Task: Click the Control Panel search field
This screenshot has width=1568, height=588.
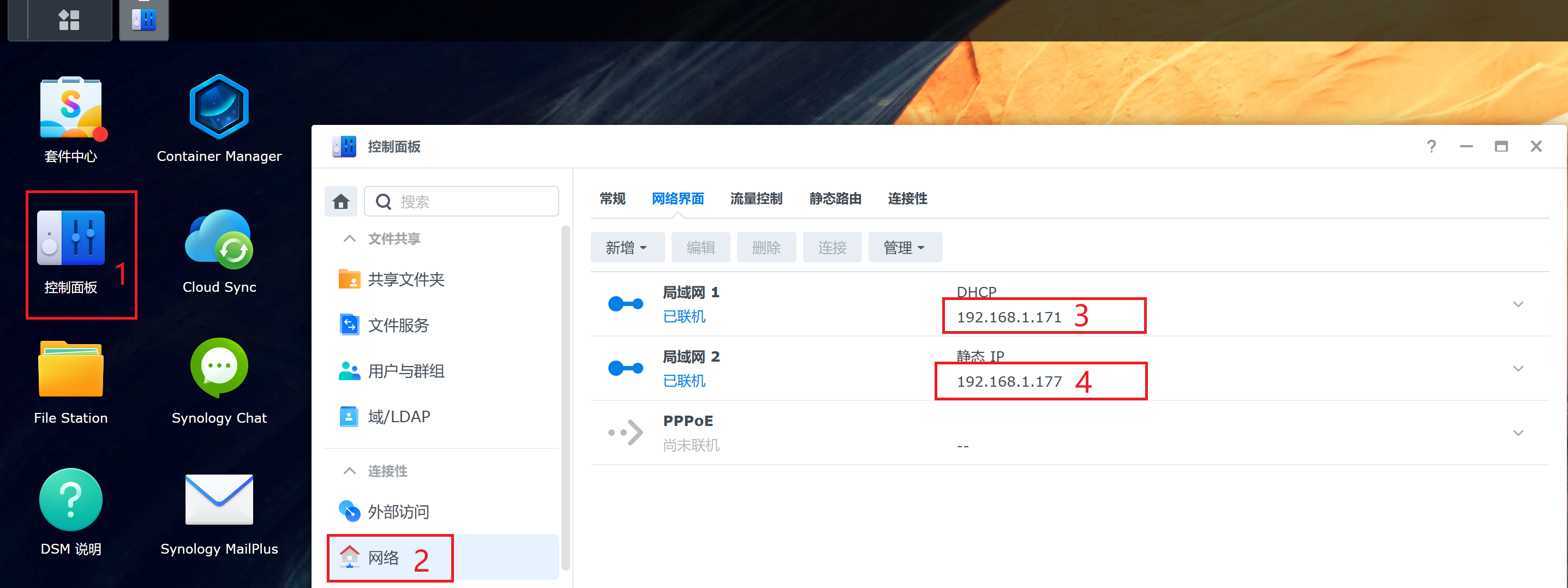Action: click(x=462, y=201)
